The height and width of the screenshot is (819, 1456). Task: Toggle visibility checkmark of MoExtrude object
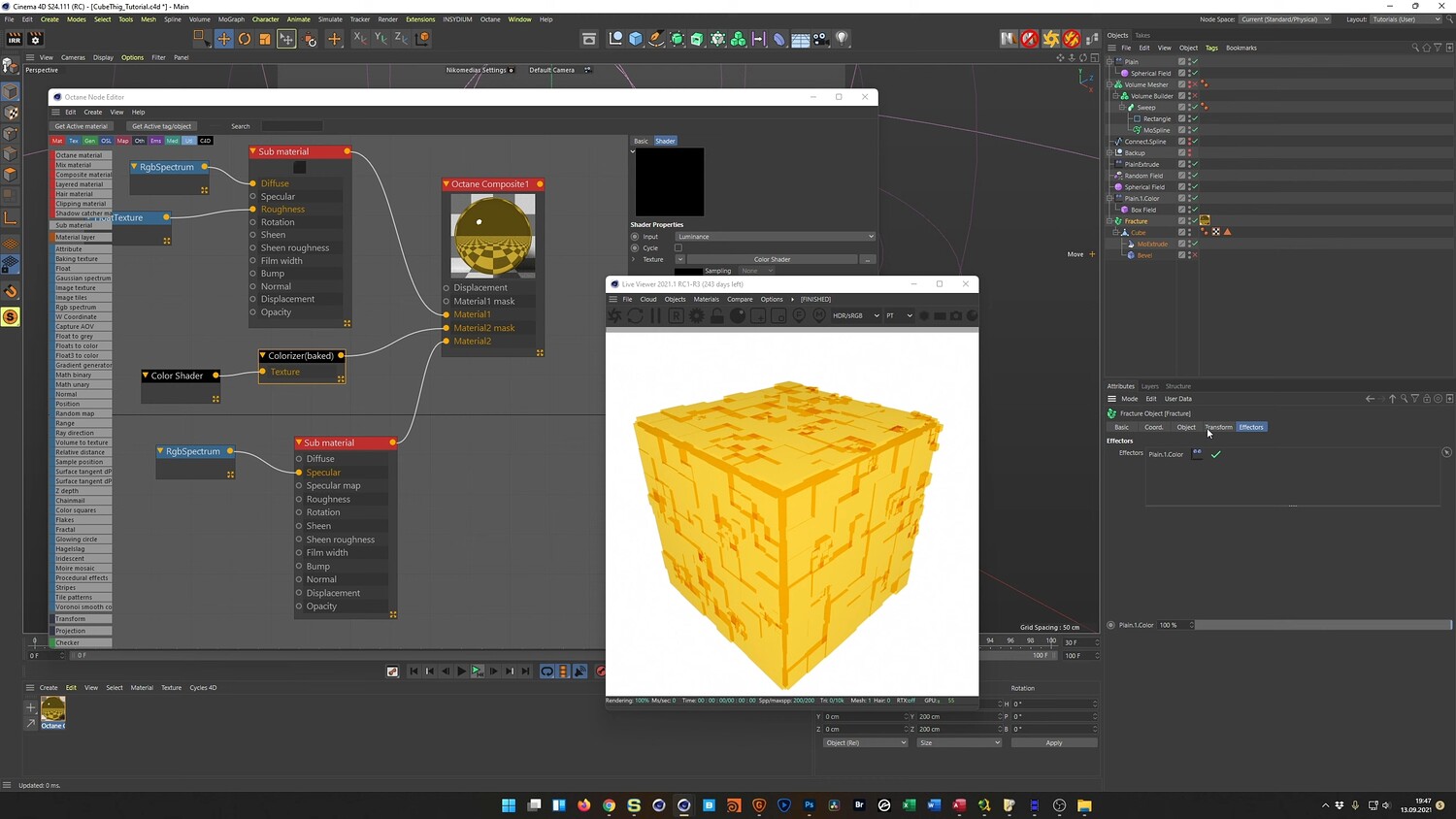[x=1195, y=244]
